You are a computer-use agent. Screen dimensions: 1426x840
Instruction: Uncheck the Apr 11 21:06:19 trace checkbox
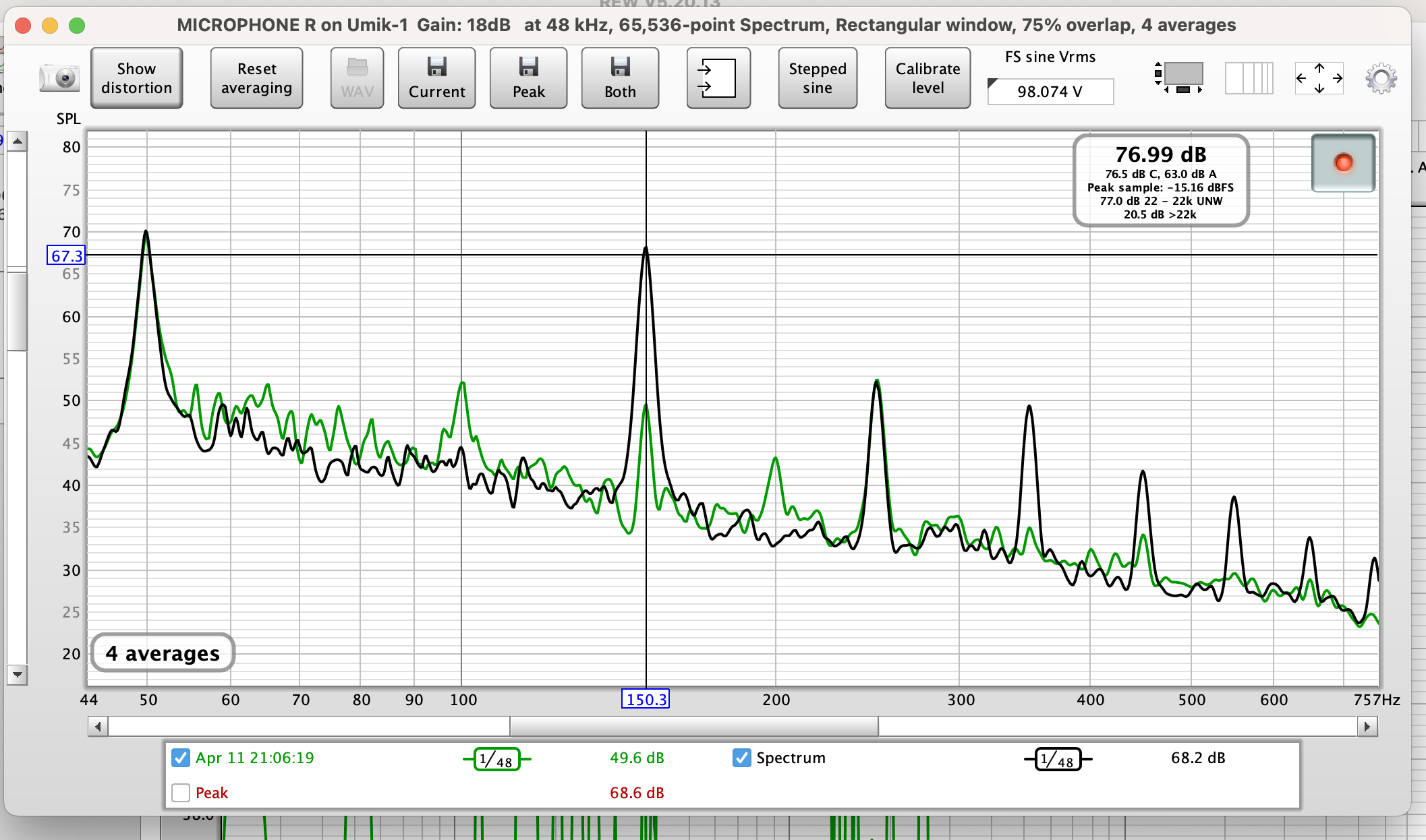pyautogui.click(x=180, y=758)
